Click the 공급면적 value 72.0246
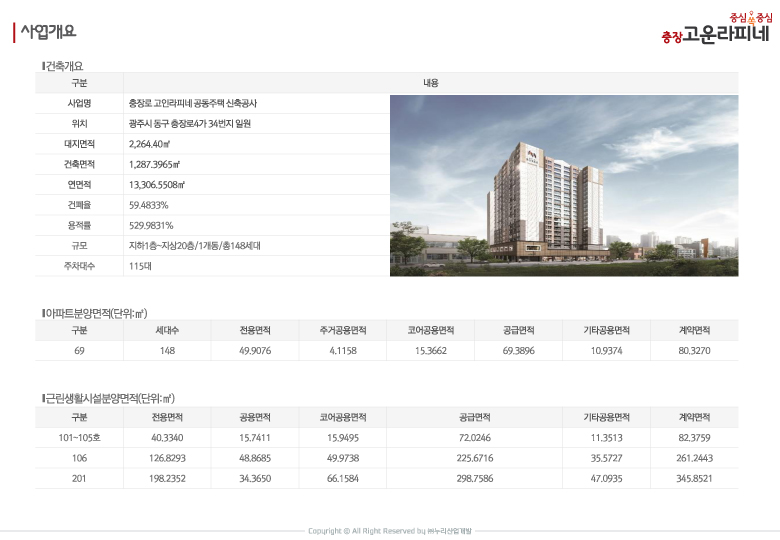The height and width of the screenshot is (540, 780). click(x=475, y=438)
